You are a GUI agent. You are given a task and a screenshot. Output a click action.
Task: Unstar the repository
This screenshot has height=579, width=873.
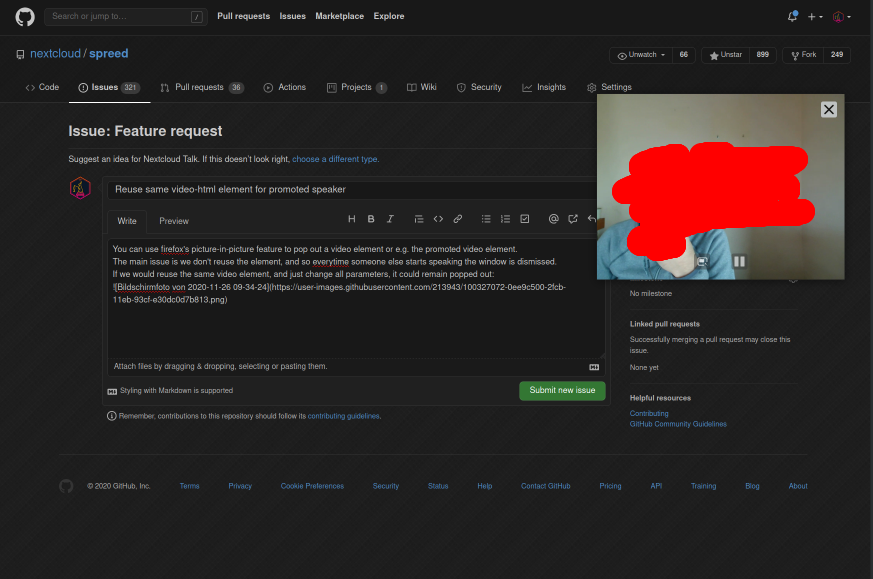[725, 55]
